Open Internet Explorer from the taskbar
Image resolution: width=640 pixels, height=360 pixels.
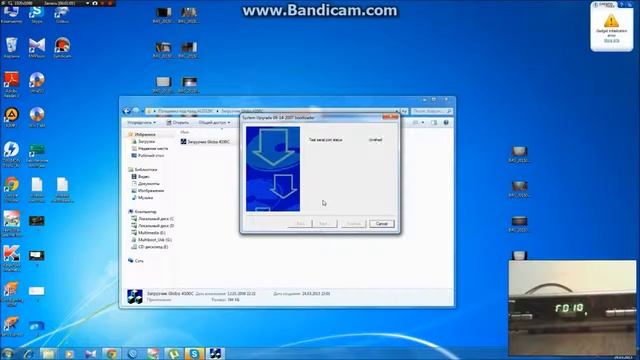coord(28,353)
